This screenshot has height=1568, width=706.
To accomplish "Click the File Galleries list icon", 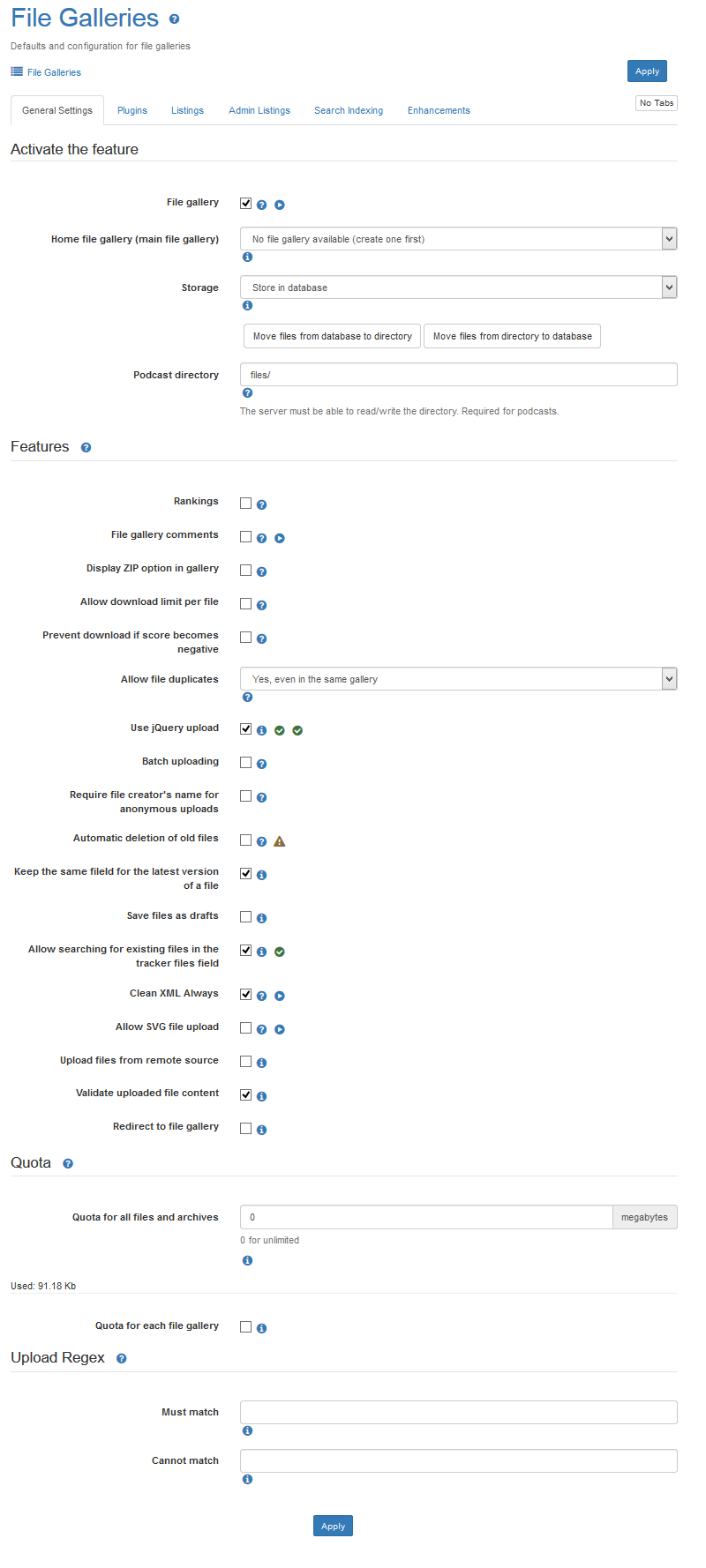I will (17, 72).
